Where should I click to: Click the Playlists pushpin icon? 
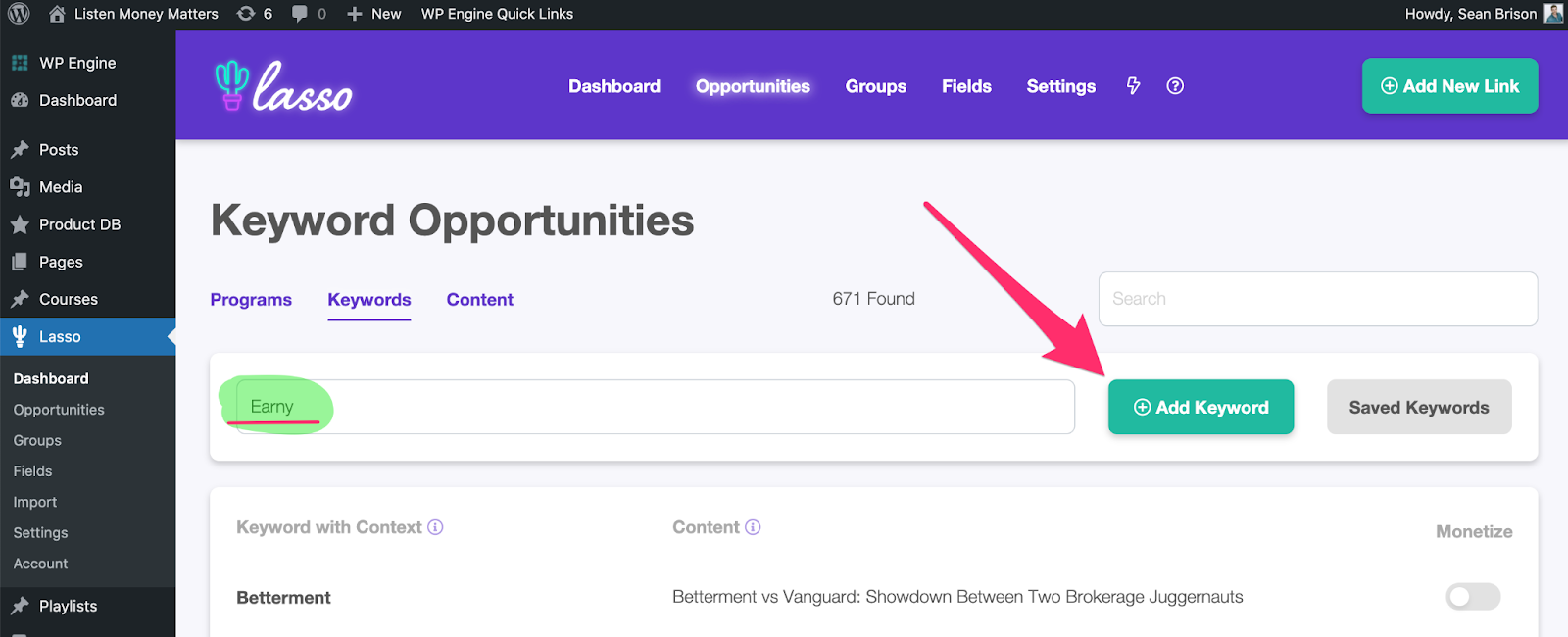click(20, 606)
